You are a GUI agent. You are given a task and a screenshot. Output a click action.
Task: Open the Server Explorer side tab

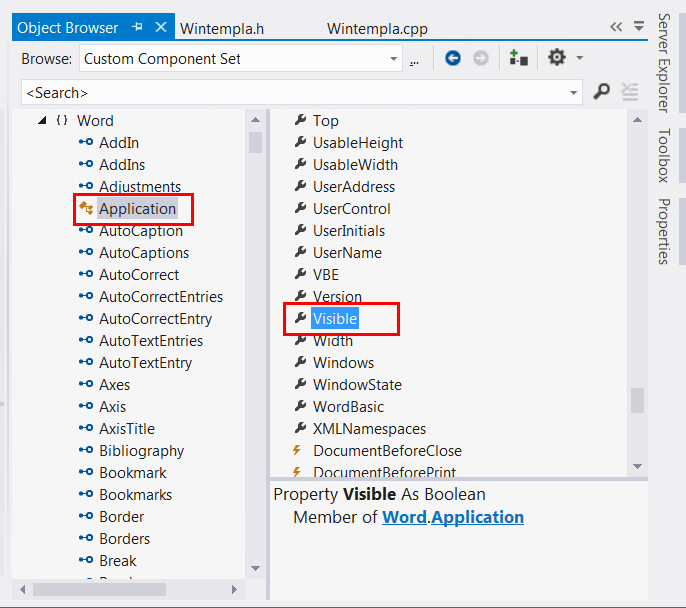(x=664, y=63)
